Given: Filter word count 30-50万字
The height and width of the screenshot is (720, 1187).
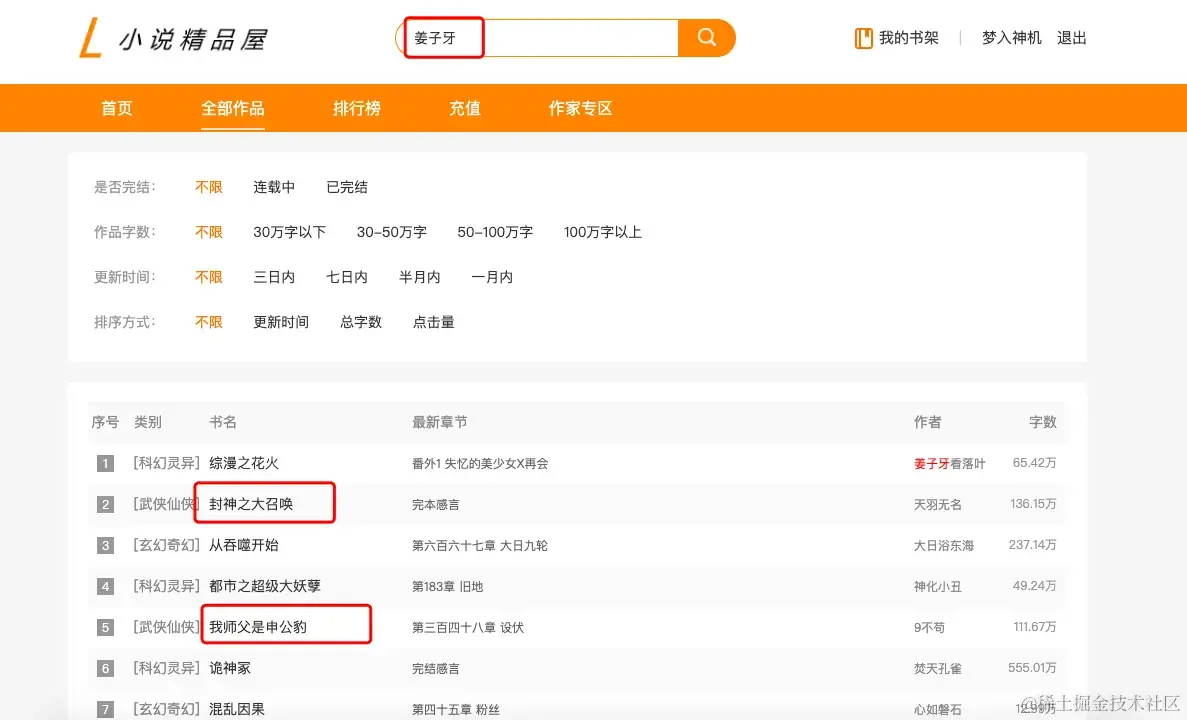Looking at the screenshot, I should pos(391,232).
